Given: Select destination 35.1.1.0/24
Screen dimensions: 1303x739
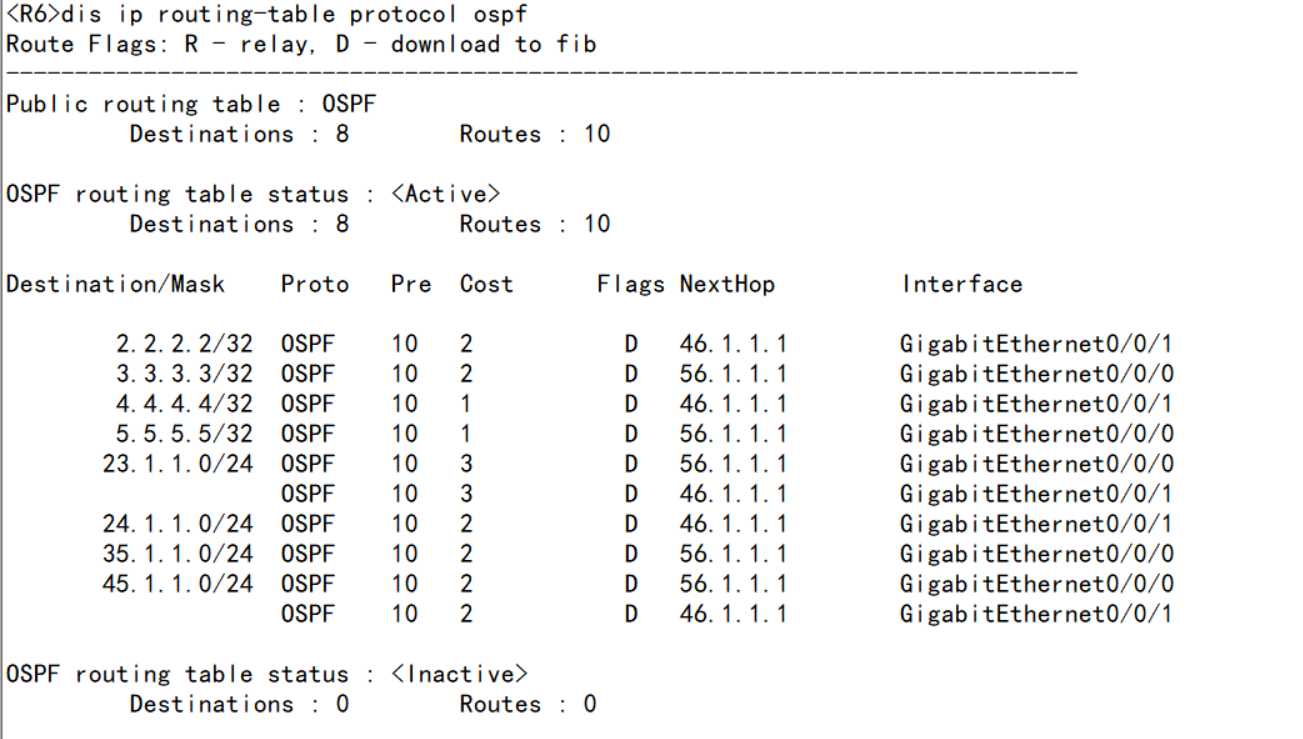Looking at the screenshot, I should pos(177,555).
